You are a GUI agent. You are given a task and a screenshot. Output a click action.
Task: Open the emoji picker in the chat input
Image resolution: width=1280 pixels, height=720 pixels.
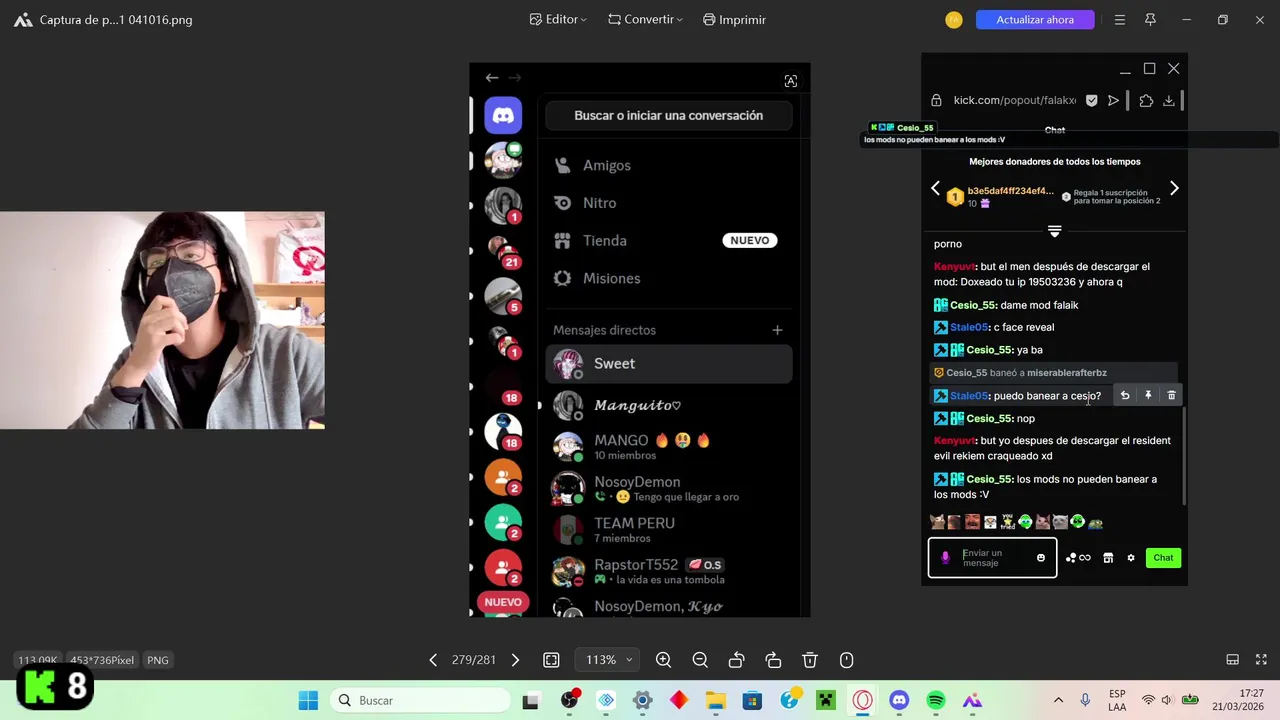[x=1041, y=558]
